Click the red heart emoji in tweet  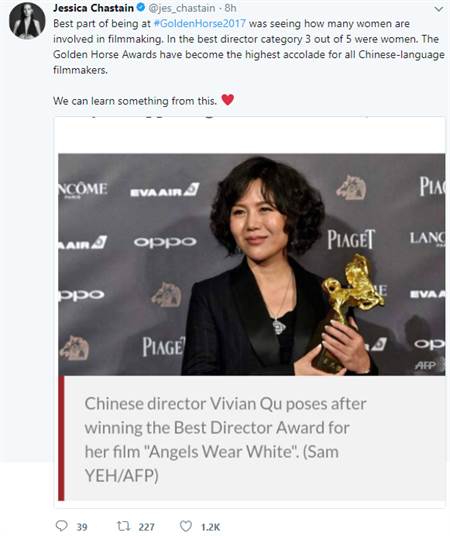228,100
